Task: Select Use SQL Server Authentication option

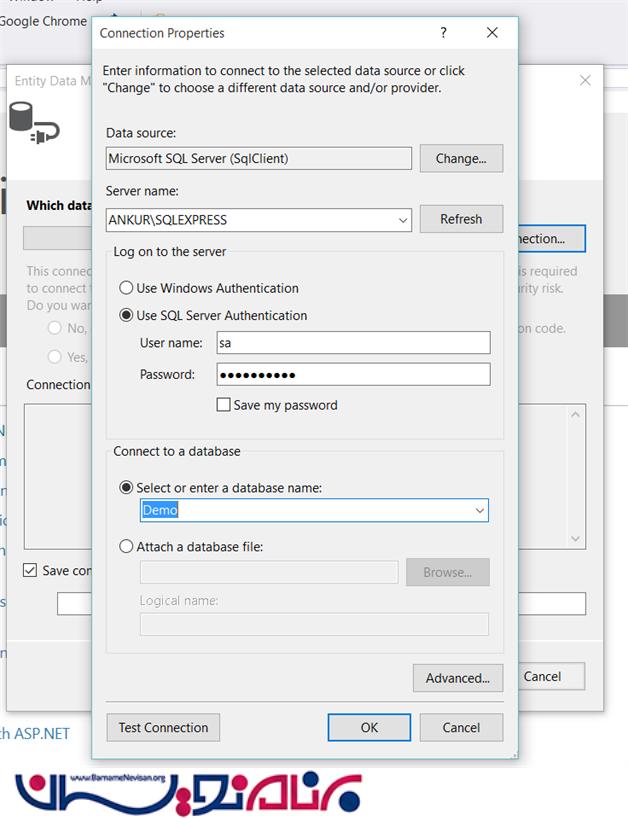Action: (127, 315)
